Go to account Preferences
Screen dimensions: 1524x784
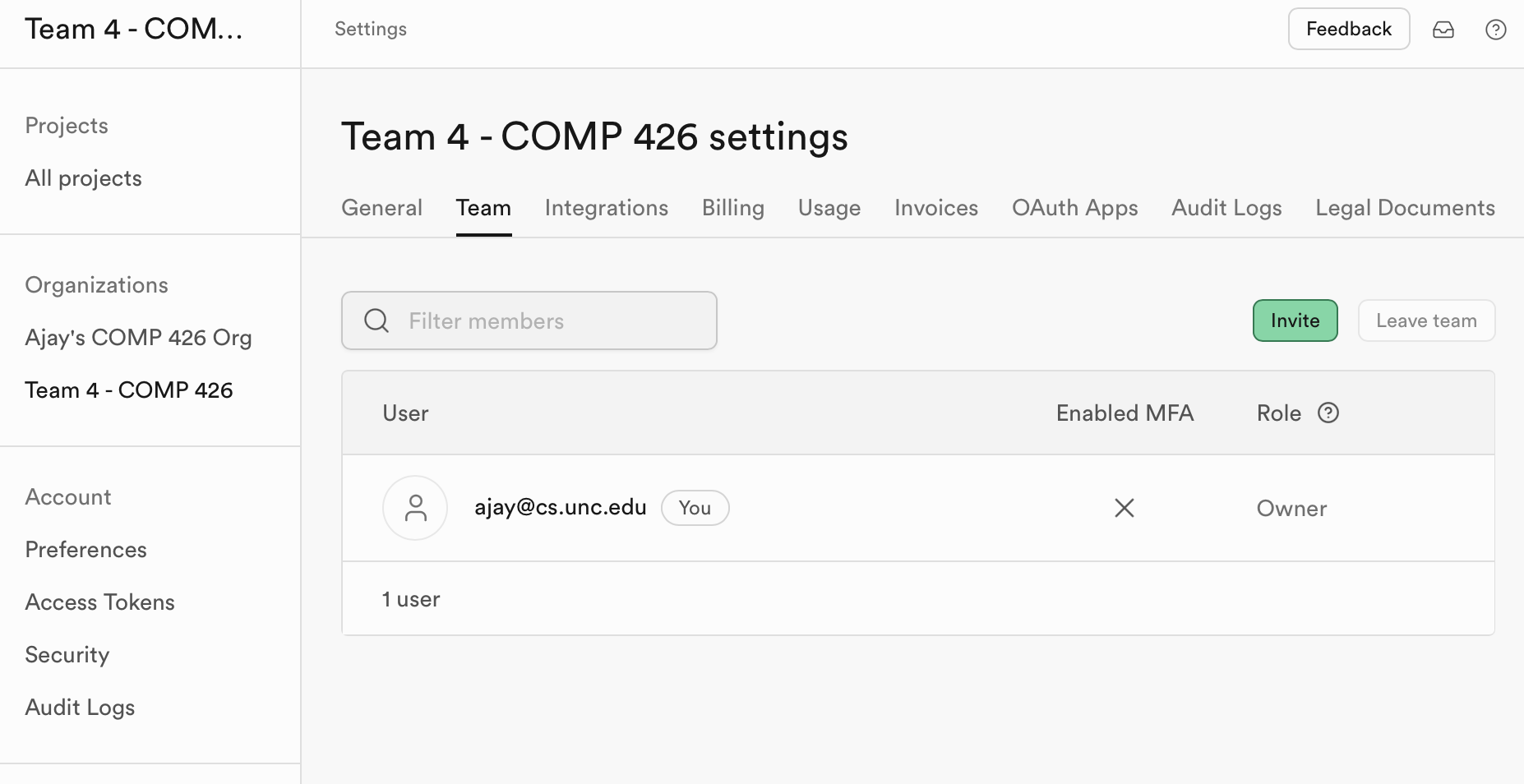point(86,550)
